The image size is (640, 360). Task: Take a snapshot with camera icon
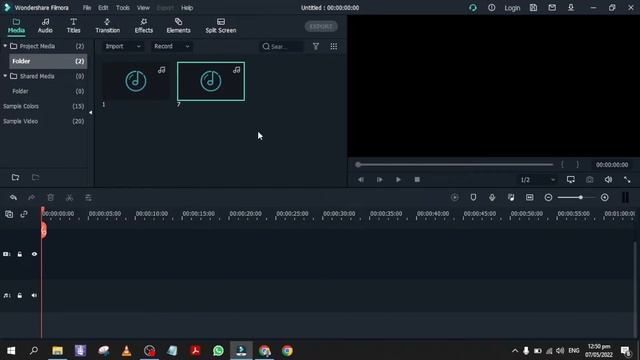point(589,180)
